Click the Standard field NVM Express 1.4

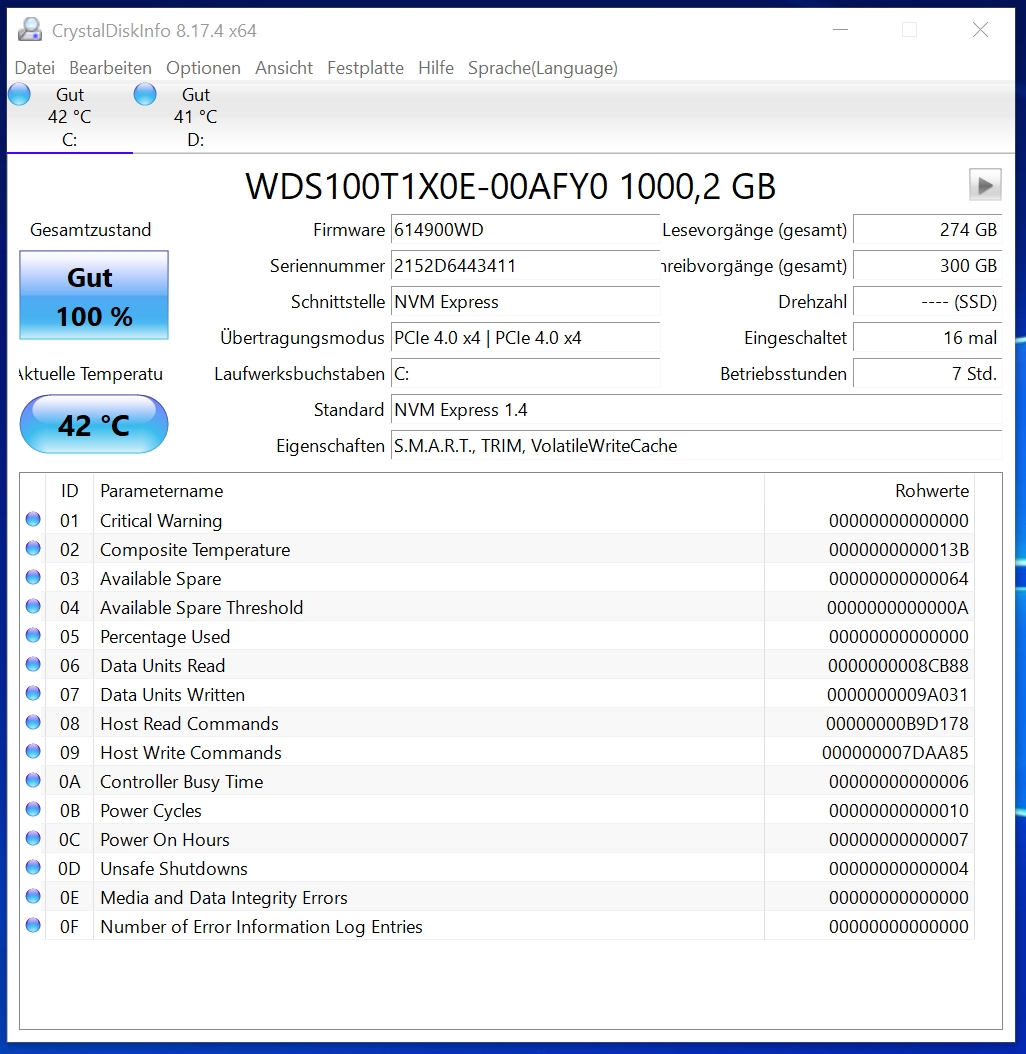click(697, 409)
